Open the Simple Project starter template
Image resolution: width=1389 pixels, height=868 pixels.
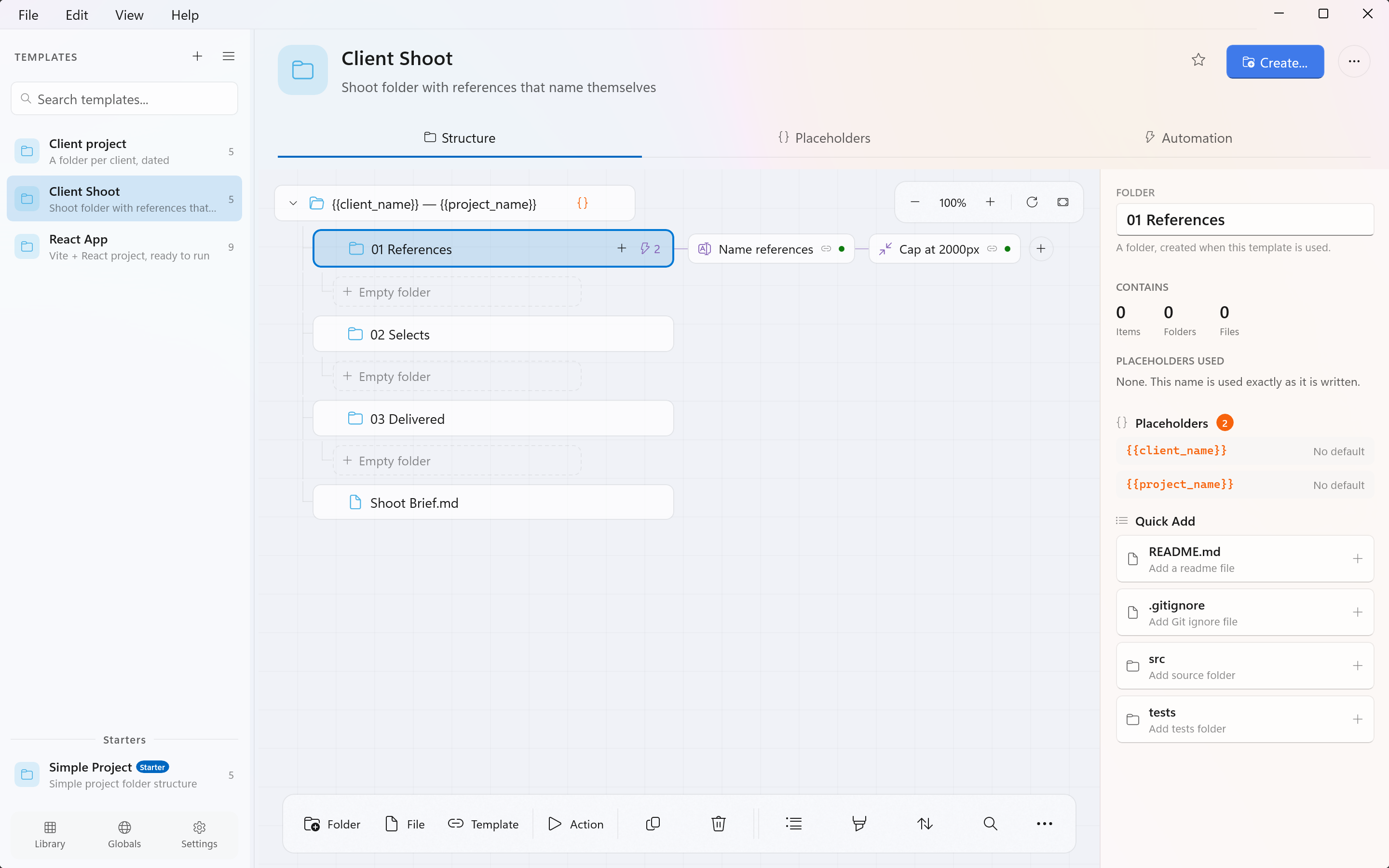click(124, 775)
